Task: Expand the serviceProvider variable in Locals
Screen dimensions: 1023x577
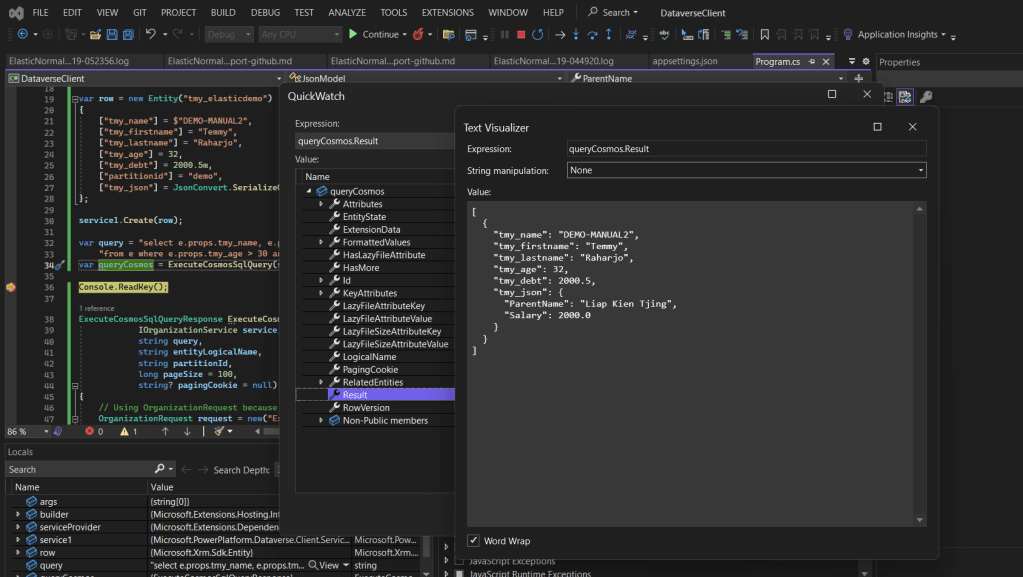Action: [18, 527]
